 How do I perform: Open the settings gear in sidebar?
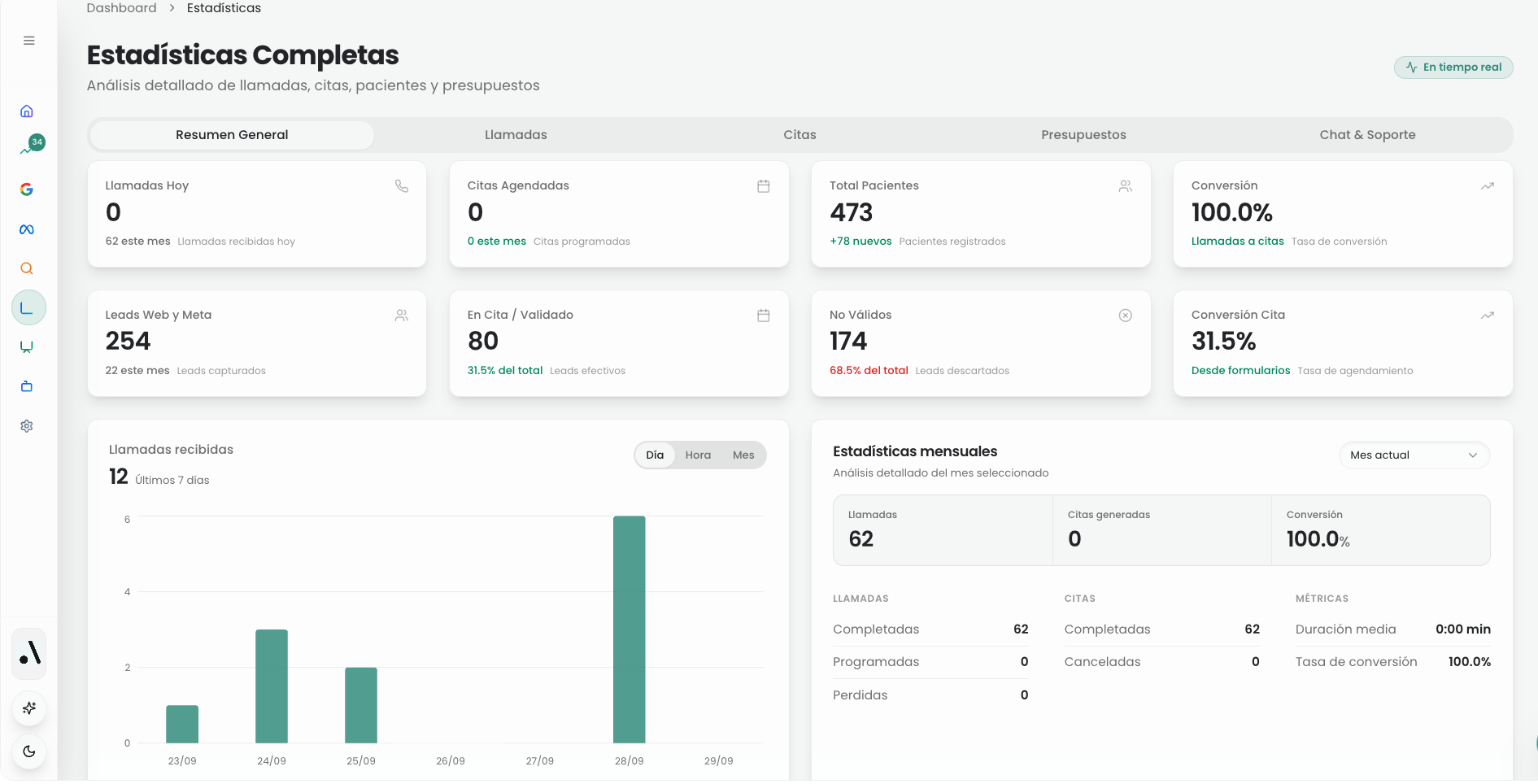27,426
